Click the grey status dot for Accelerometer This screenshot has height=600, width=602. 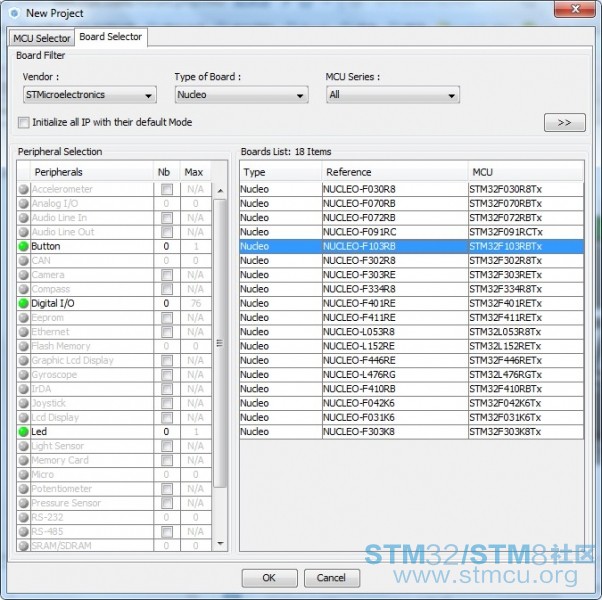pyautogui.click(x=23, y=189)
